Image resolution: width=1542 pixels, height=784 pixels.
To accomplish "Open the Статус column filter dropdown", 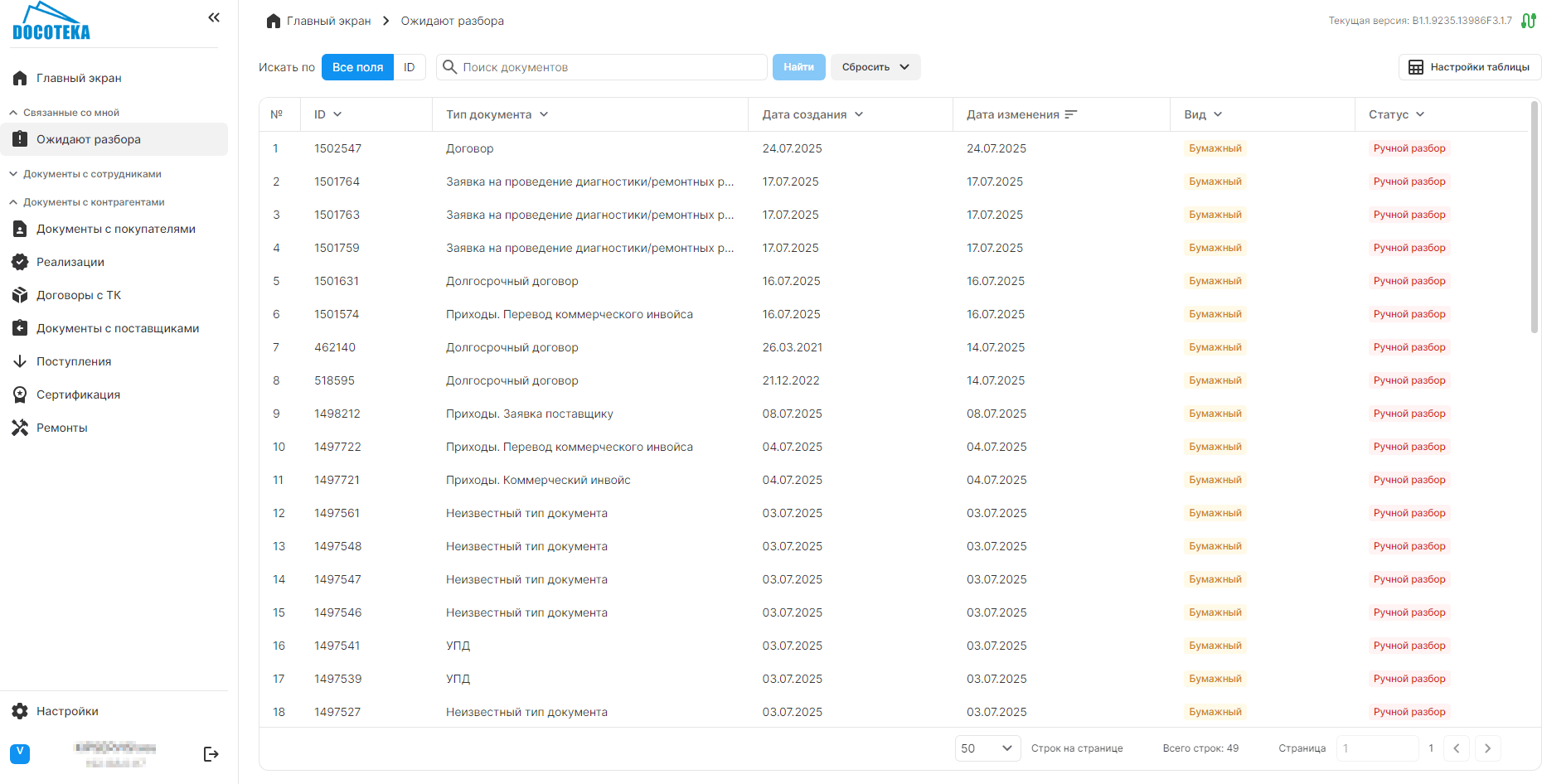I will [1420, 114].
